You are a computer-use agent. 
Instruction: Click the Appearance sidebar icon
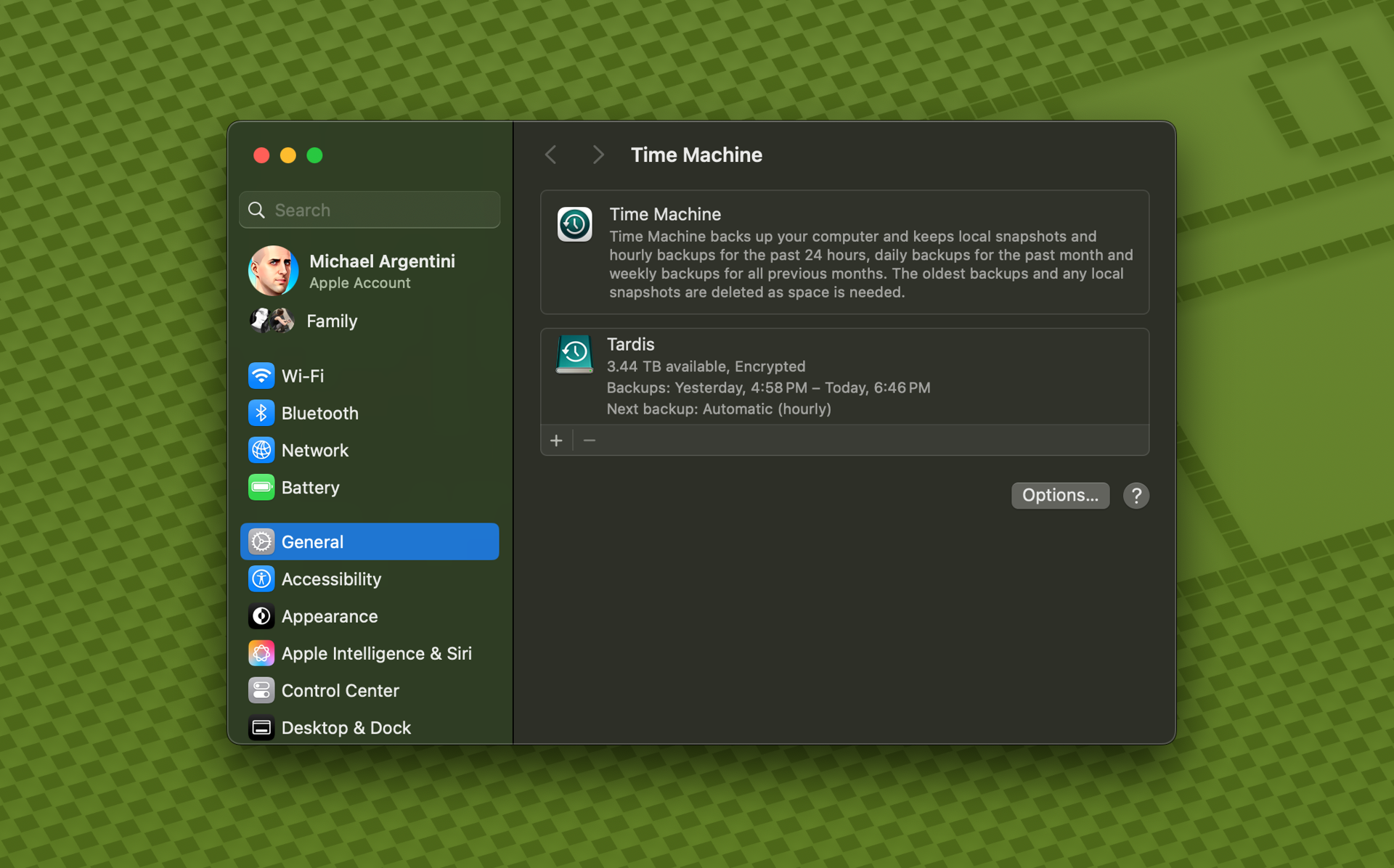coord(261,616)
